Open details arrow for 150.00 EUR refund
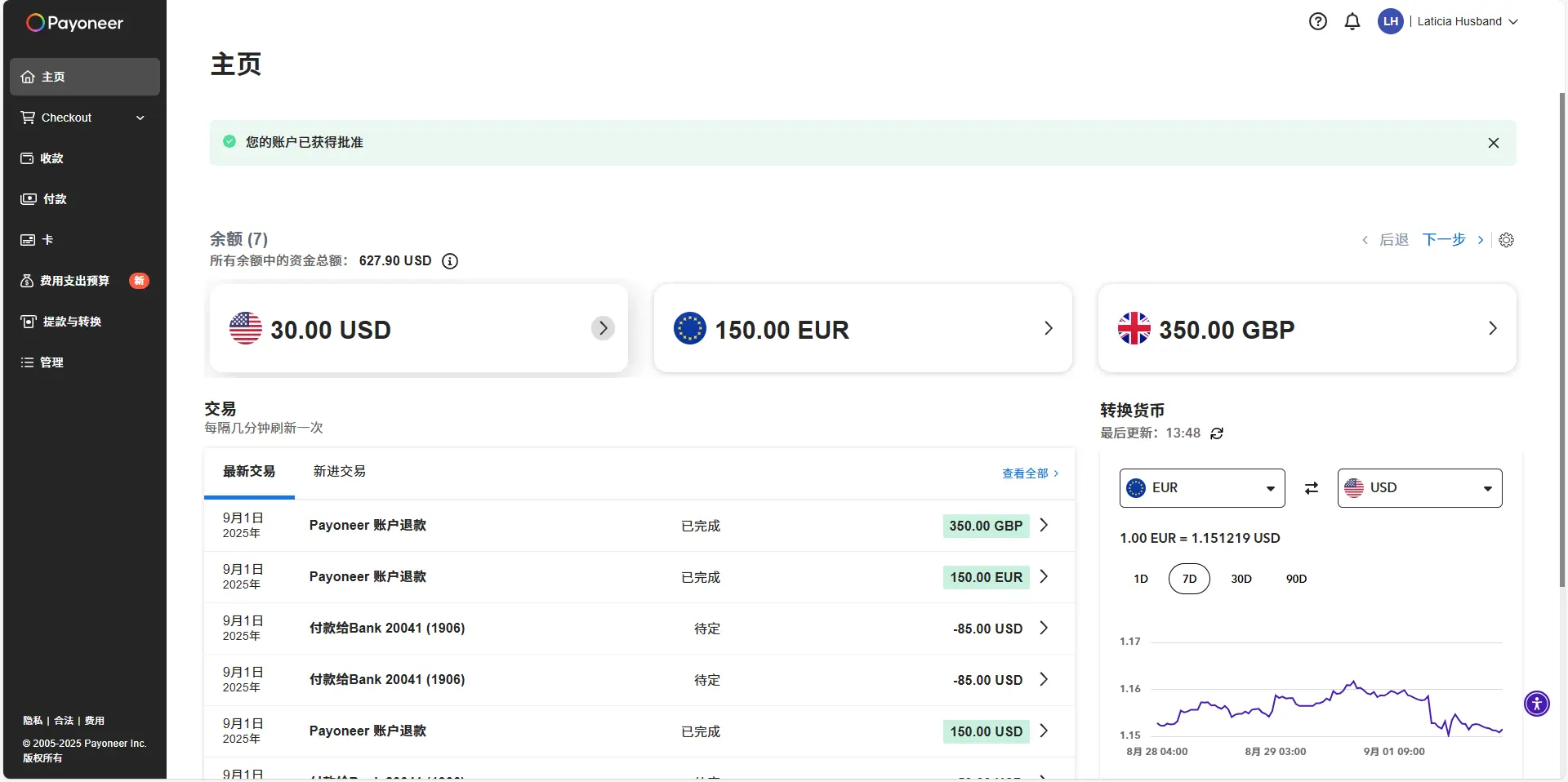Viewport: 1568px width, 782px height. [x=1044, y=576]
